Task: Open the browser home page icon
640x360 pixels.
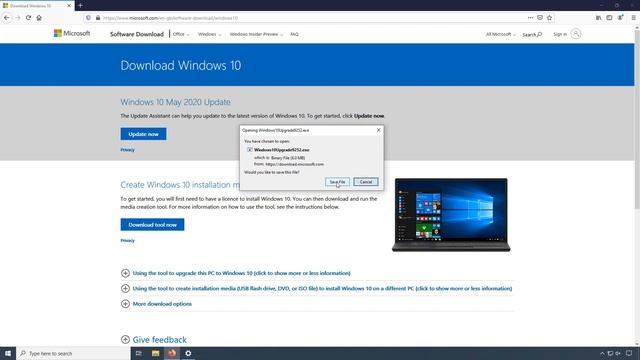Action: [x=39, y=18]
